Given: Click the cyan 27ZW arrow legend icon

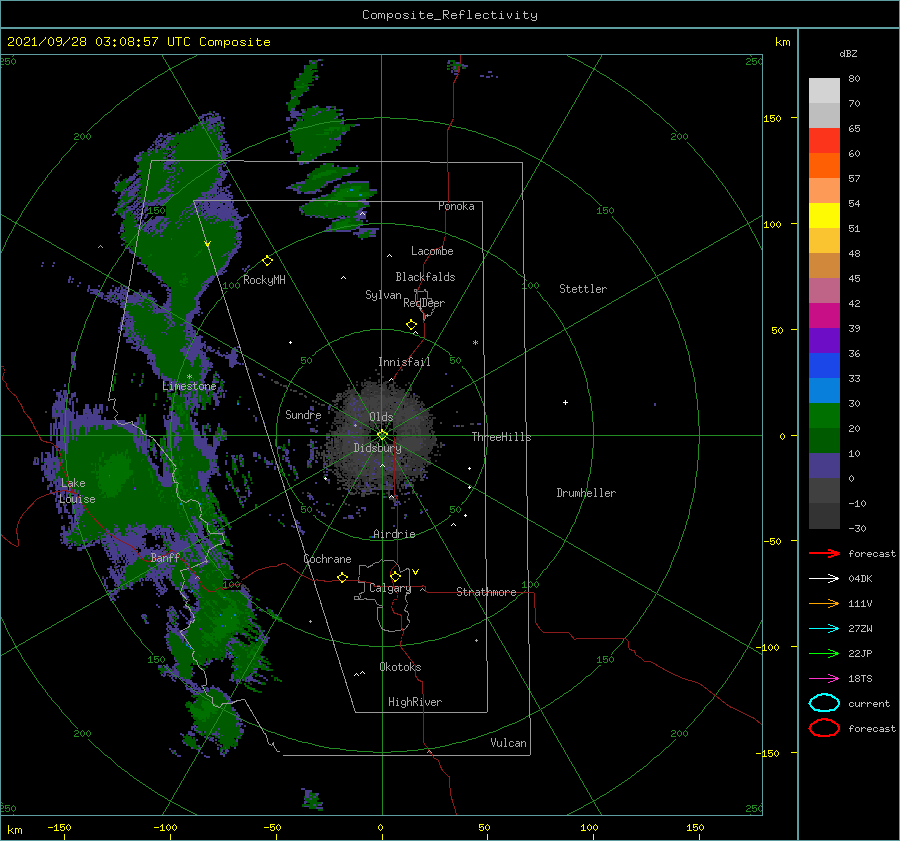Looking at the screenshot, I should point(824,629).
